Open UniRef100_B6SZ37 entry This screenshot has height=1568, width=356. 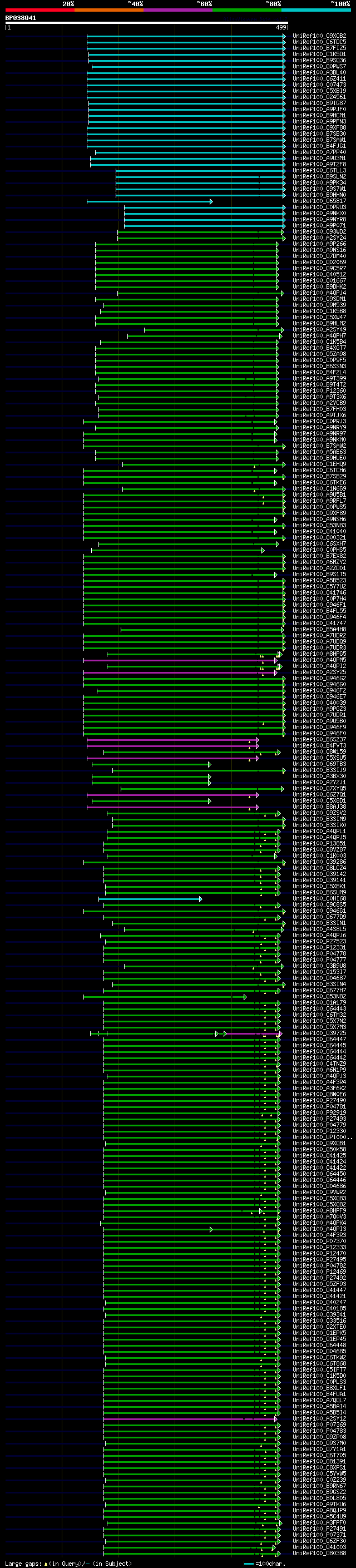tap(319, 739)
